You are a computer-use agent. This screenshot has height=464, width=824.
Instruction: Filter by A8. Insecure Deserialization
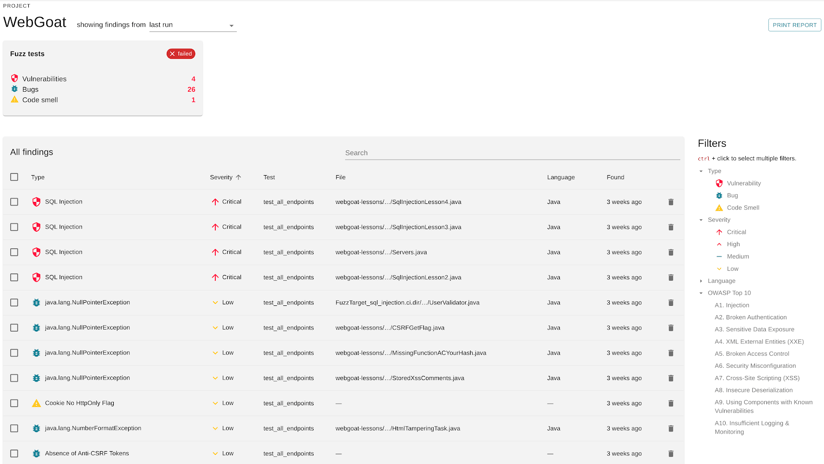pos(754,390)
